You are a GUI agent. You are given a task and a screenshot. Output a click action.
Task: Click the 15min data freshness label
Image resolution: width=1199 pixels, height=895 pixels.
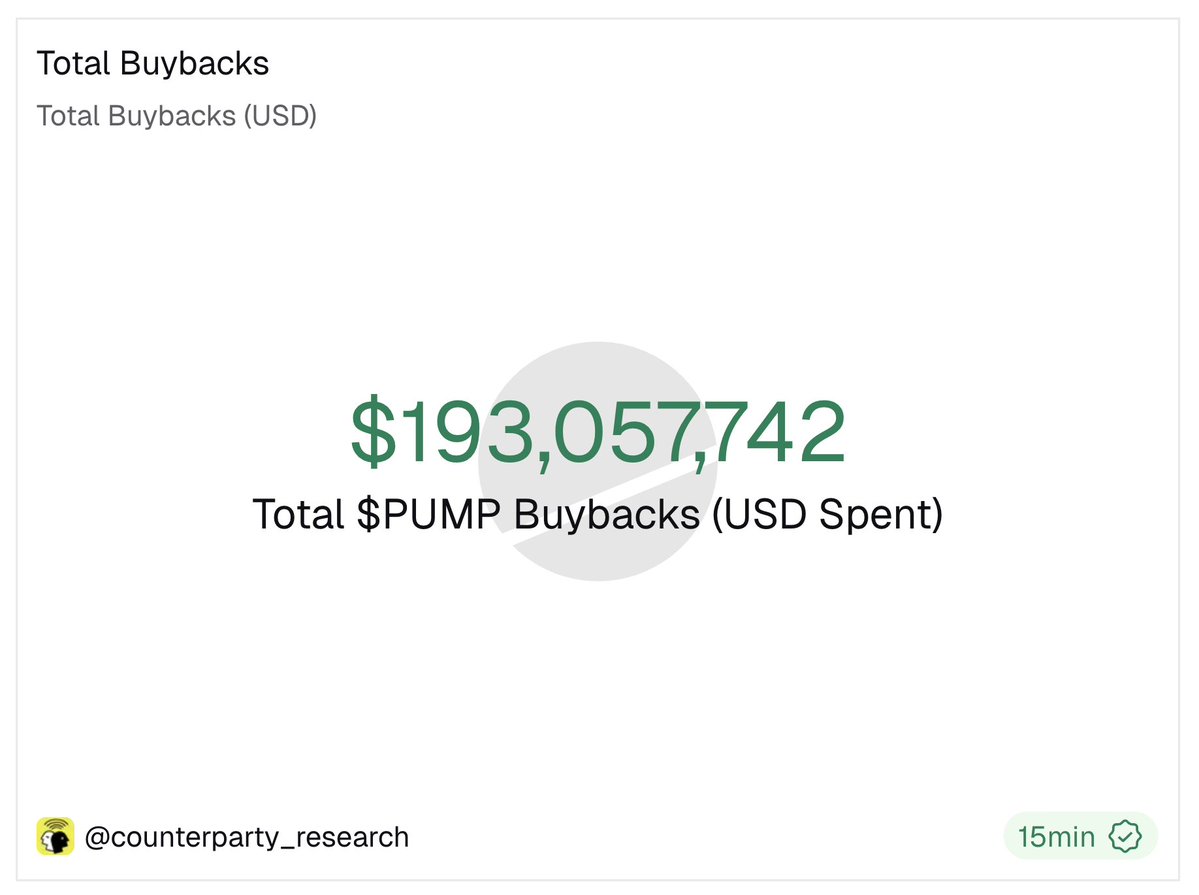point(1056,836)
